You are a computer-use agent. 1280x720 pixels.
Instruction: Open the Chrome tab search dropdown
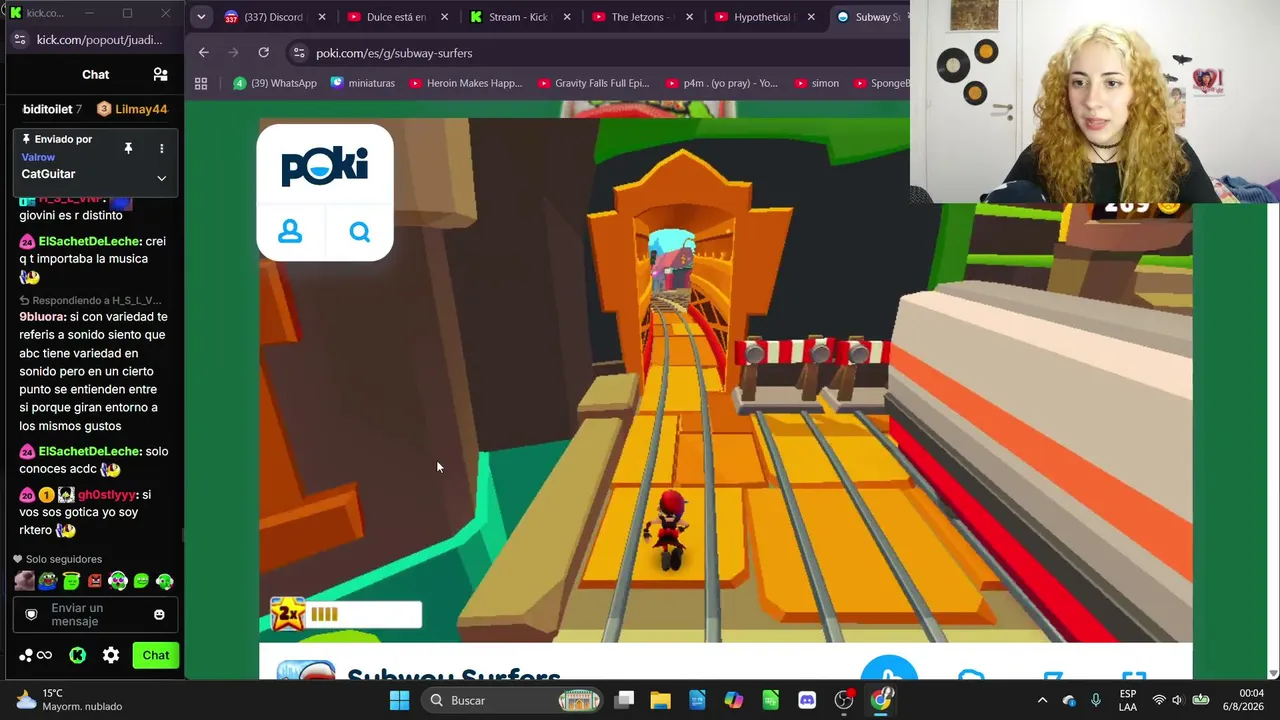pos(201,17)
